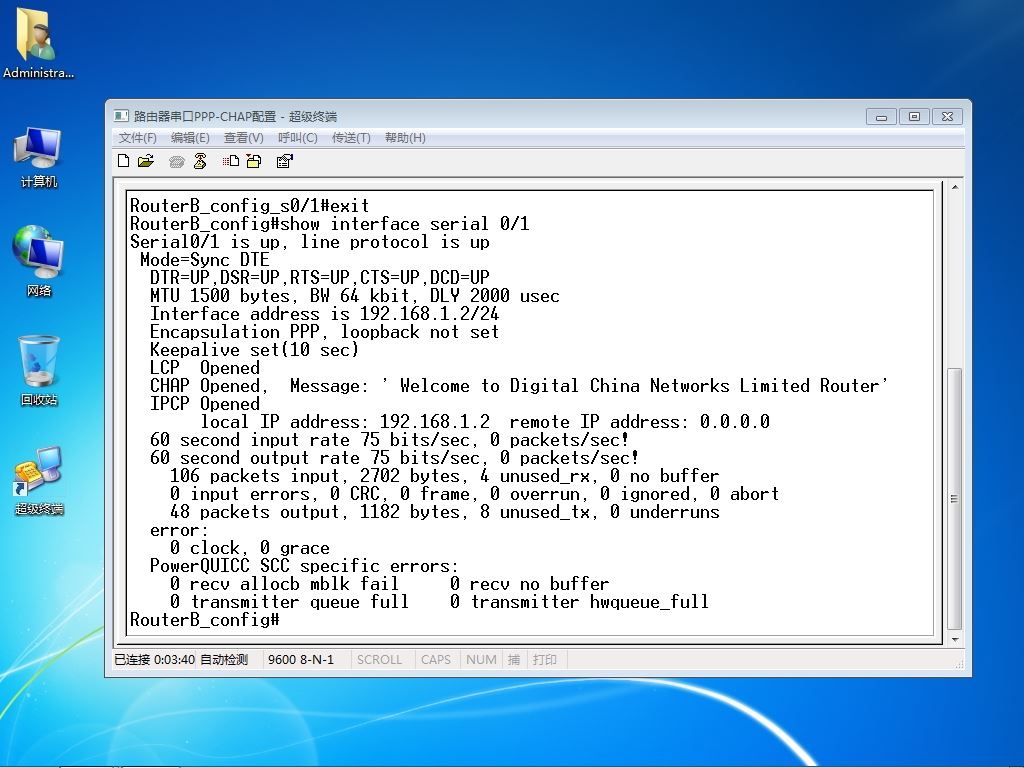Click the window title 路由器串口PPP-CHAP配置
Screen dimensions: 1024x768
[x=205, y=117]
